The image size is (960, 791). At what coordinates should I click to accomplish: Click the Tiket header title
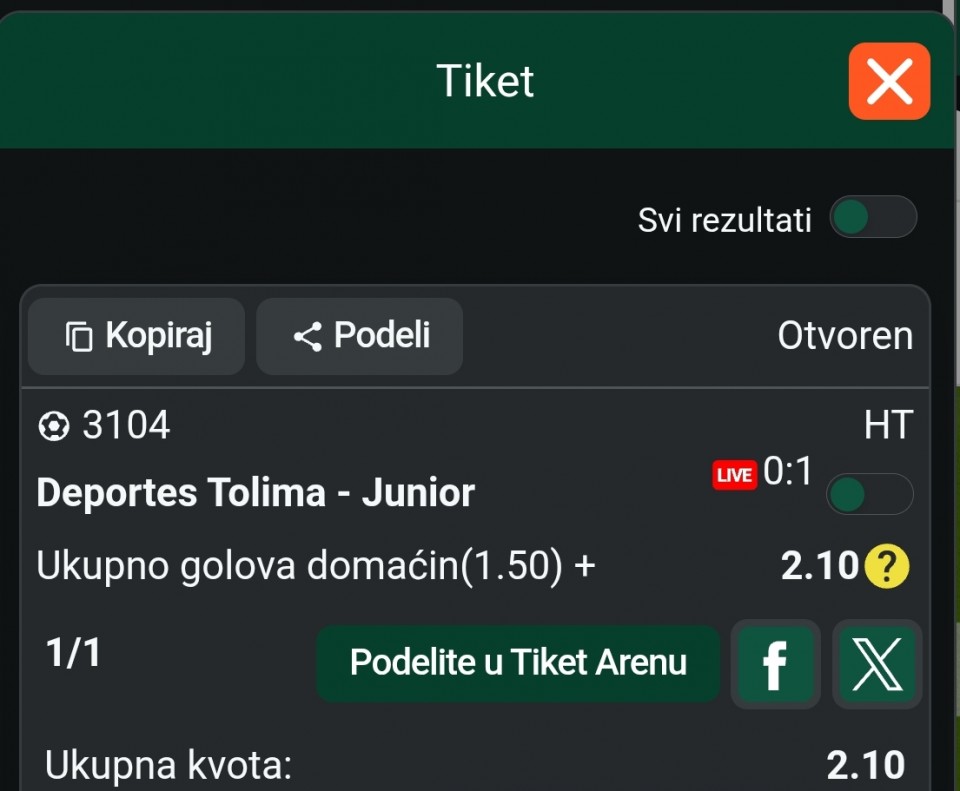(x=485, y=81)
